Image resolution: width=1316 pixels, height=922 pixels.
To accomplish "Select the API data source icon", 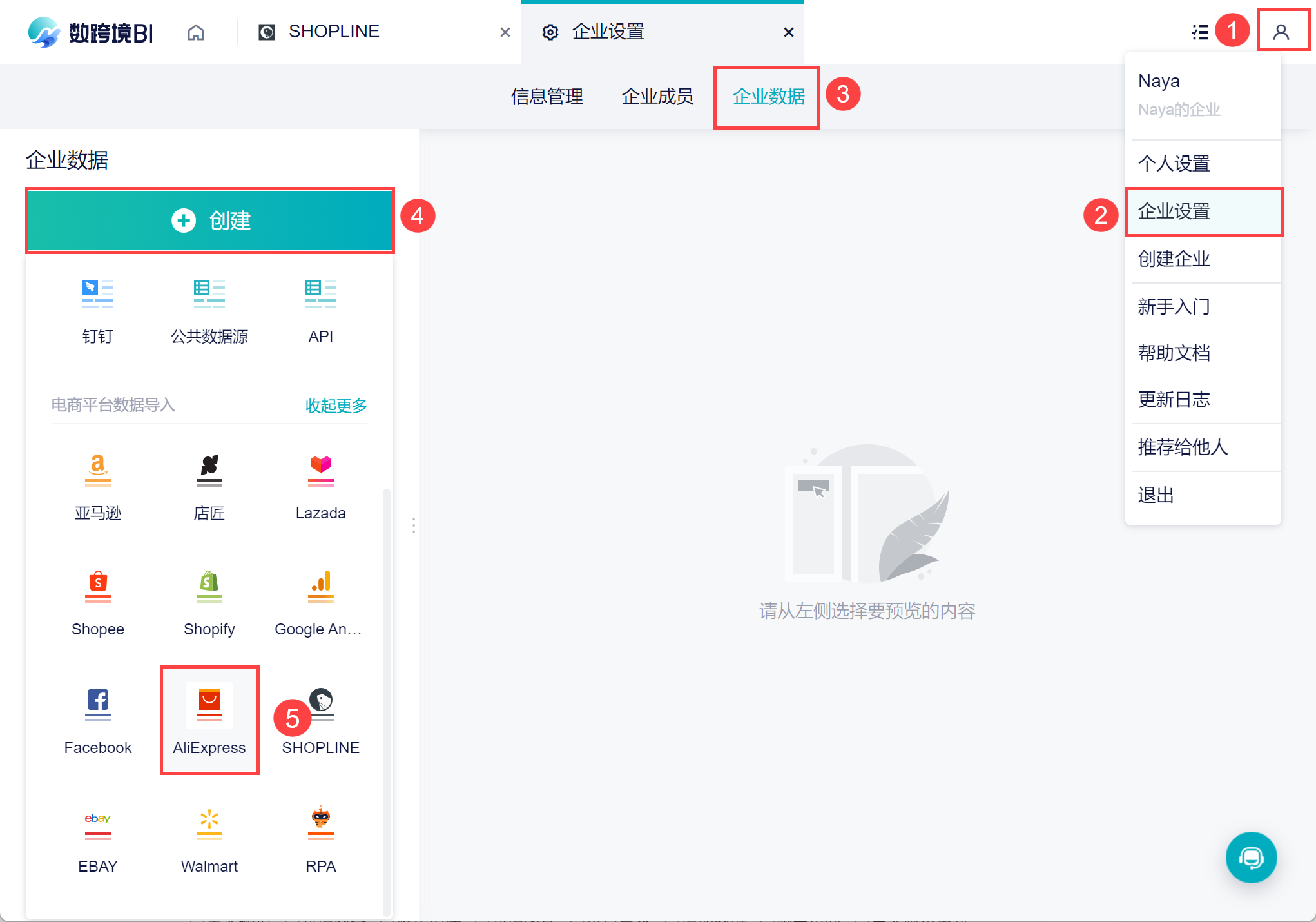I will click(x=321, y=294).
